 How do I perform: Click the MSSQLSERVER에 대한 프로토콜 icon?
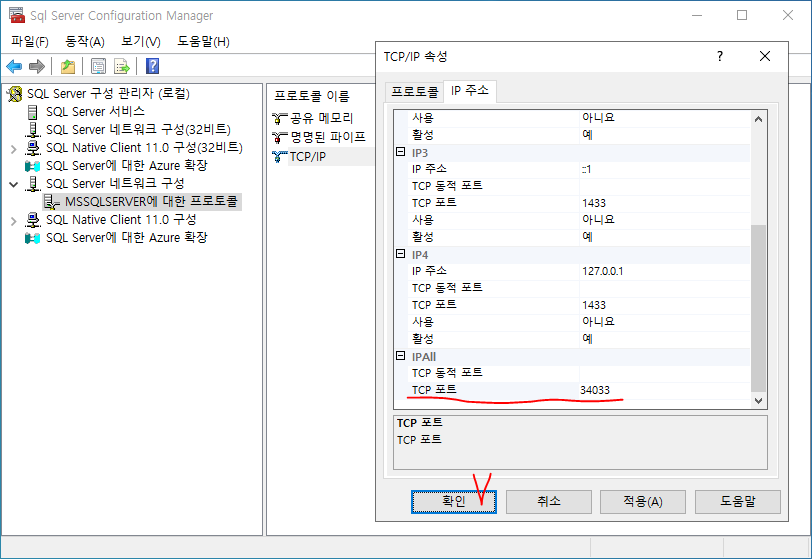(x=51, y=202)
